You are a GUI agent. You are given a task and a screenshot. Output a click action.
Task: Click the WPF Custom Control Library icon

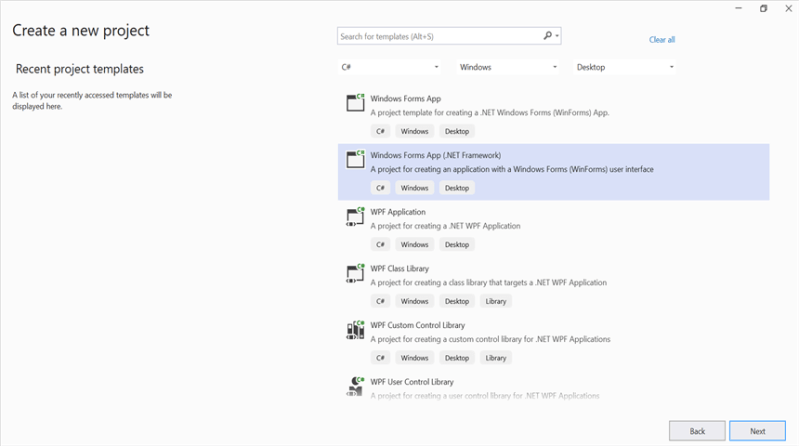(355, 329)
